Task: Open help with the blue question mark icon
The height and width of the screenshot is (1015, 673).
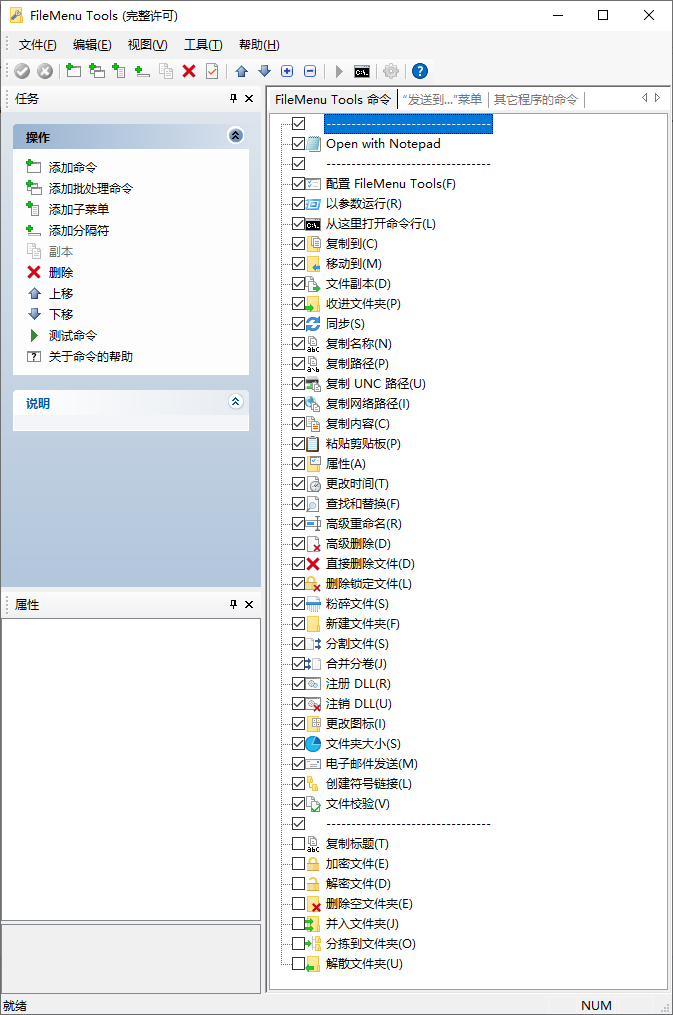Action: pyautogui.click(x=420, y=71)
